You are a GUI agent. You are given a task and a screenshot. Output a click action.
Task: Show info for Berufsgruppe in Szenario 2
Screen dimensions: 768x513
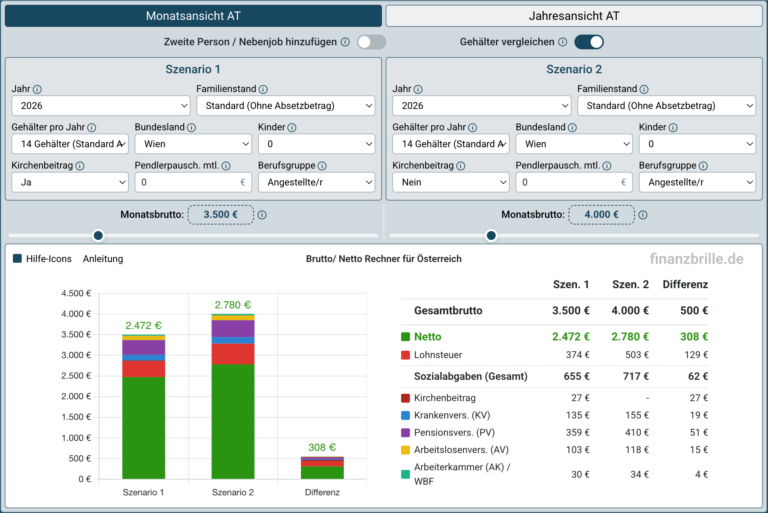(x=703, y=166)
